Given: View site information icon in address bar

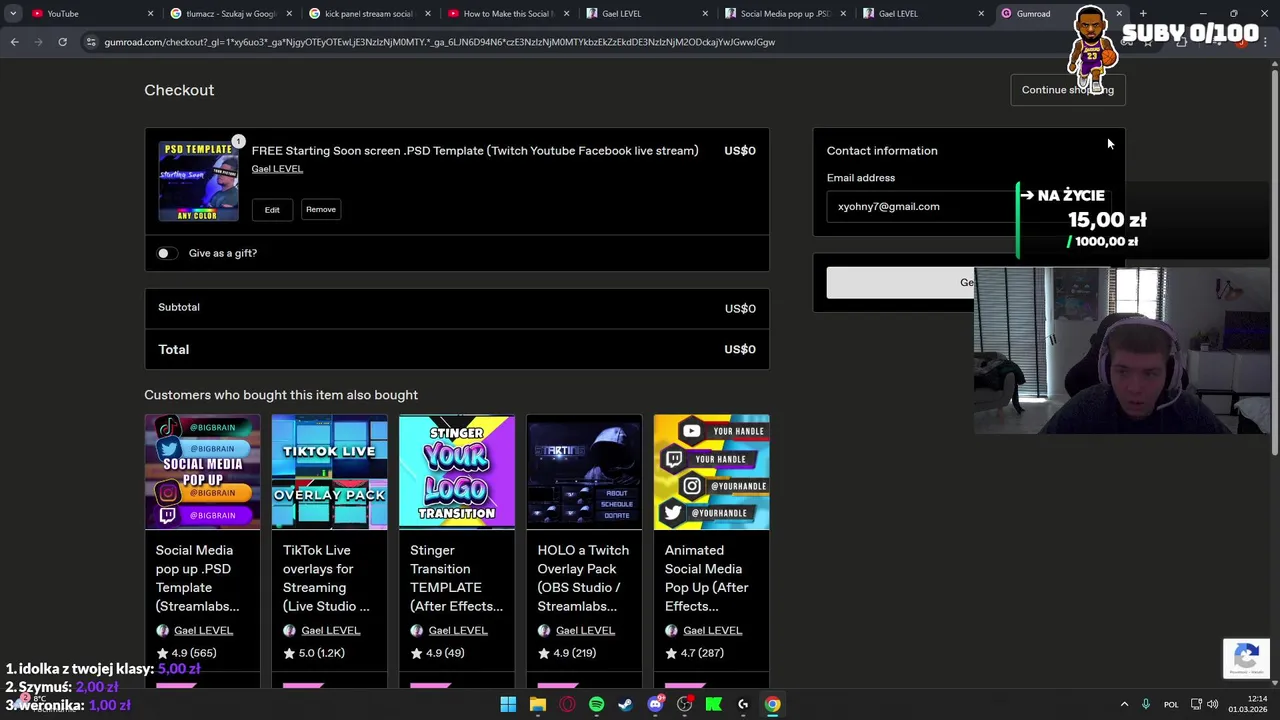Looking at the screenshot, I should click(91, 42).
